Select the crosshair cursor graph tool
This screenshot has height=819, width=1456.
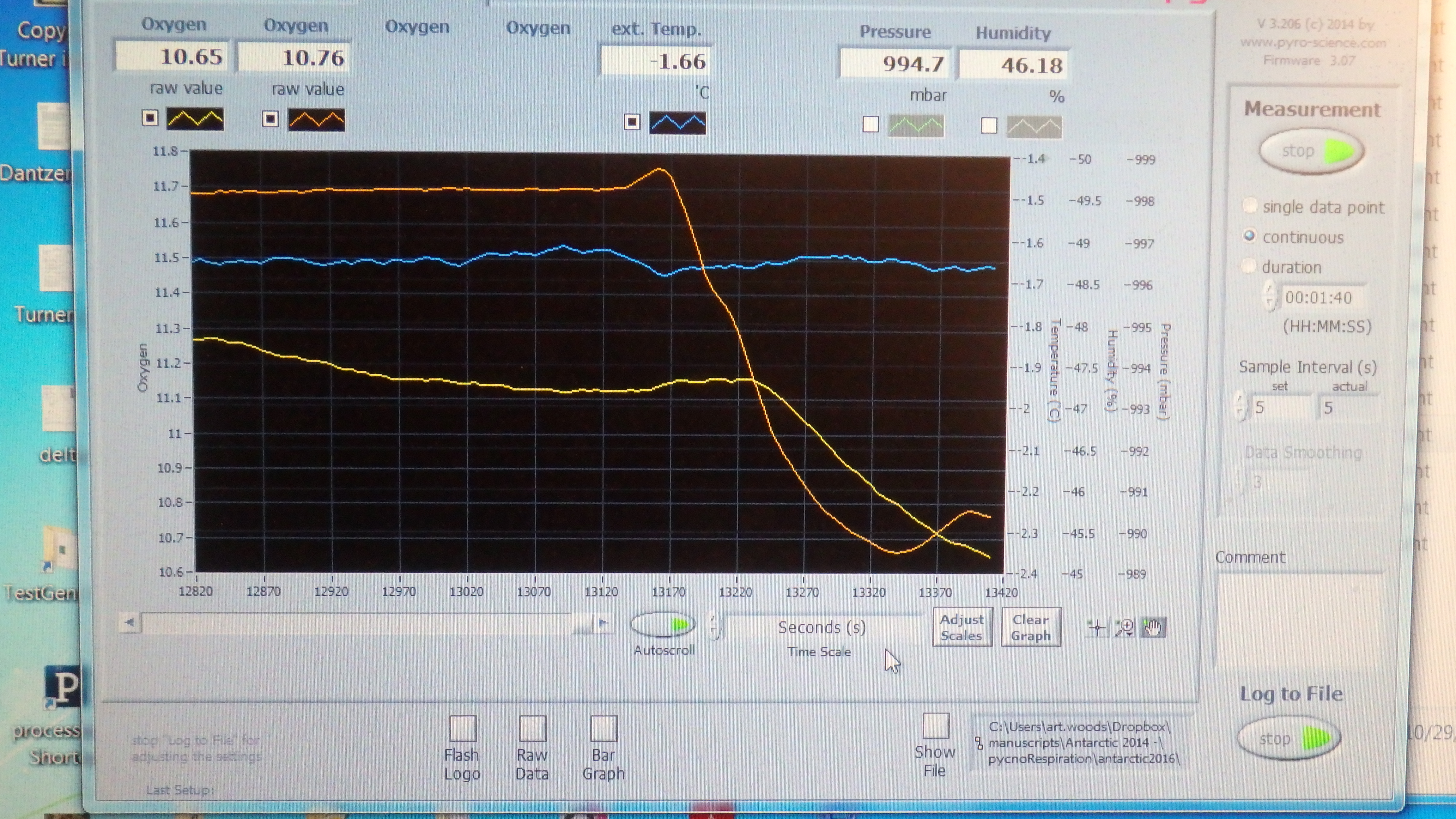click(1097, 628)
